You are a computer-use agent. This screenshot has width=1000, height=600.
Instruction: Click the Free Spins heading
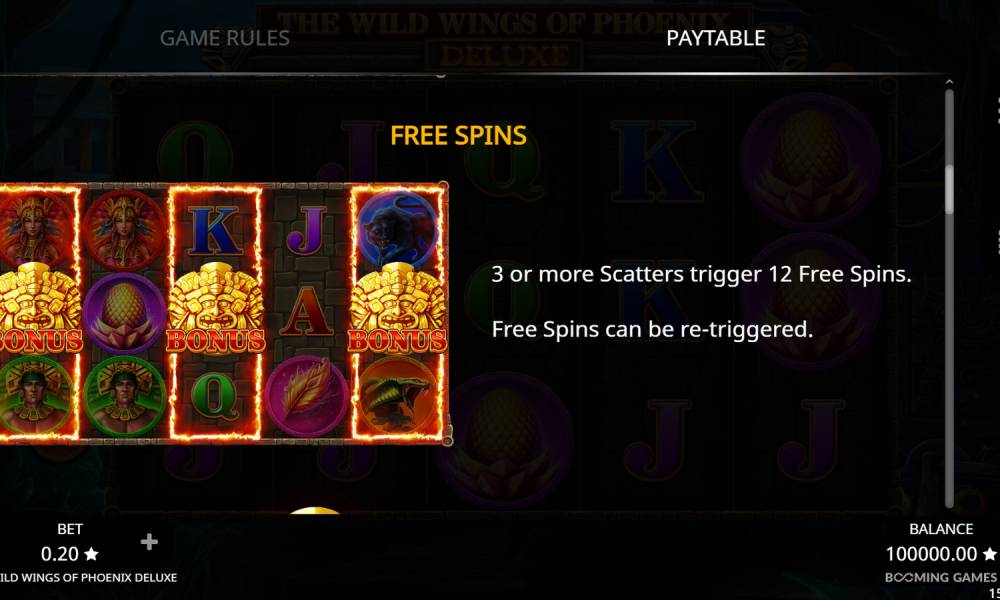459,135
